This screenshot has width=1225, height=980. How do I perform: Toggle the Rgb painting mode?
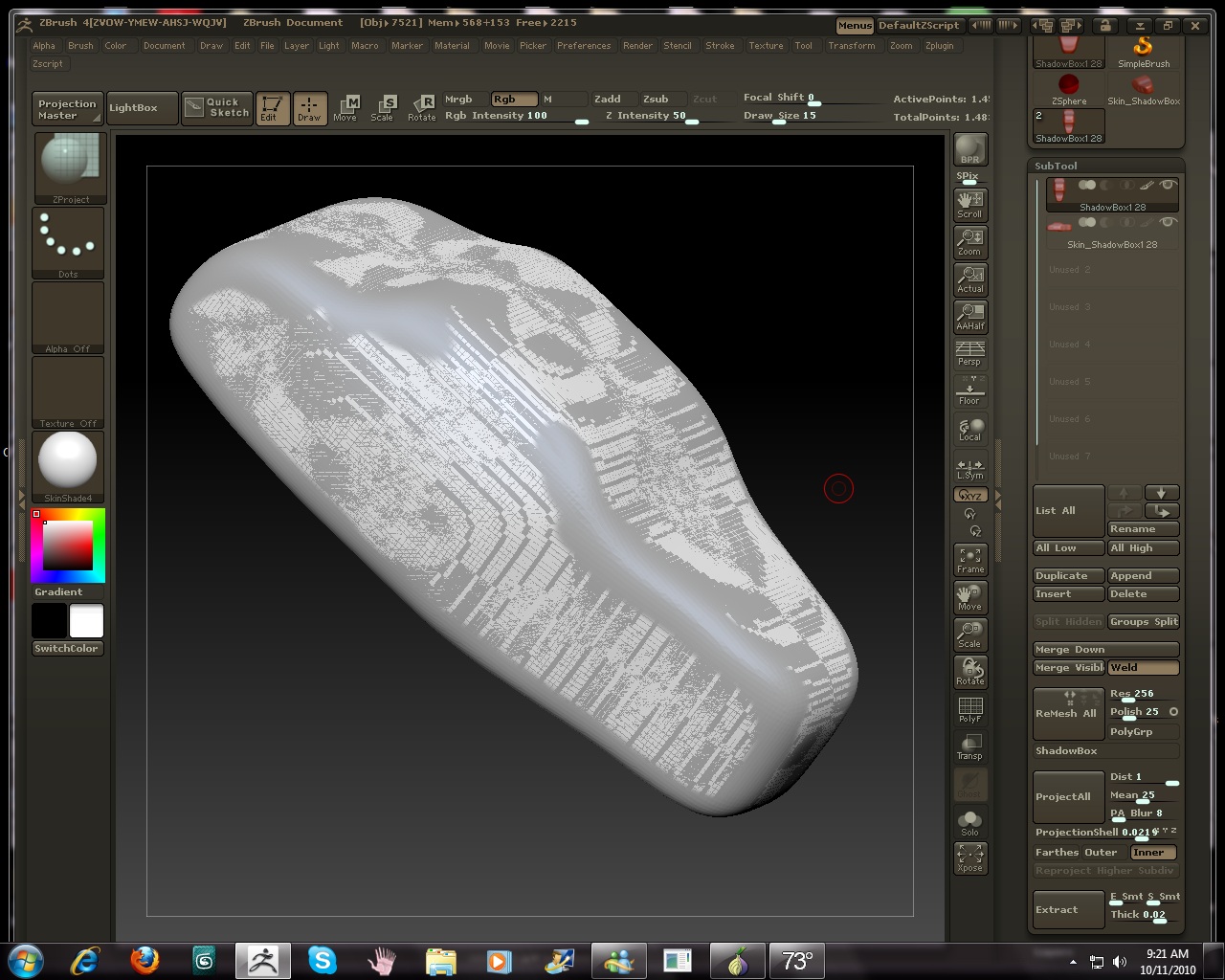(513, 99)
